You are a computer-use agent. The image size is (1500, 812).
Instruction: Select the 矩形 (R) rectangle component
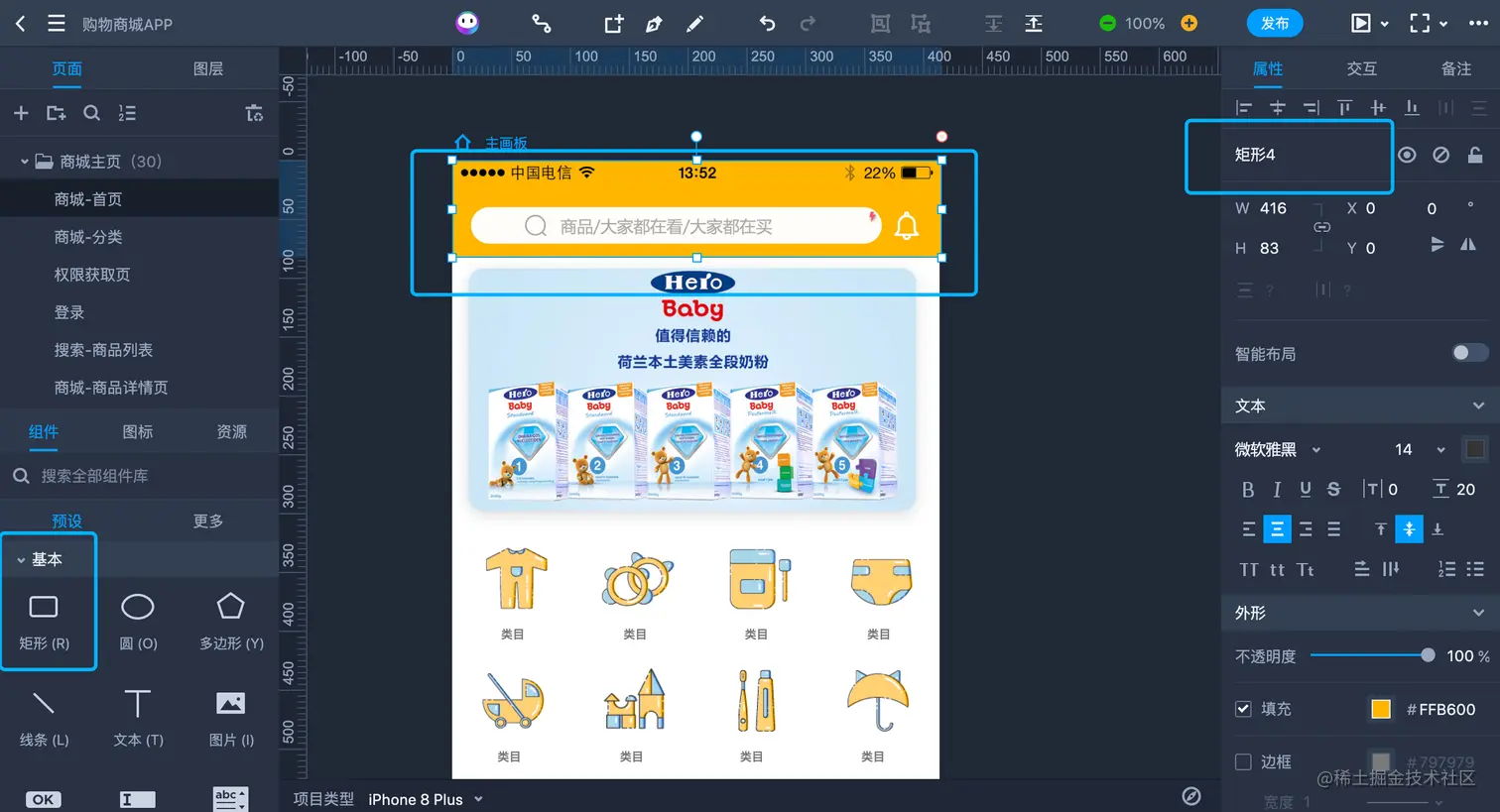[x=44, y=623]
